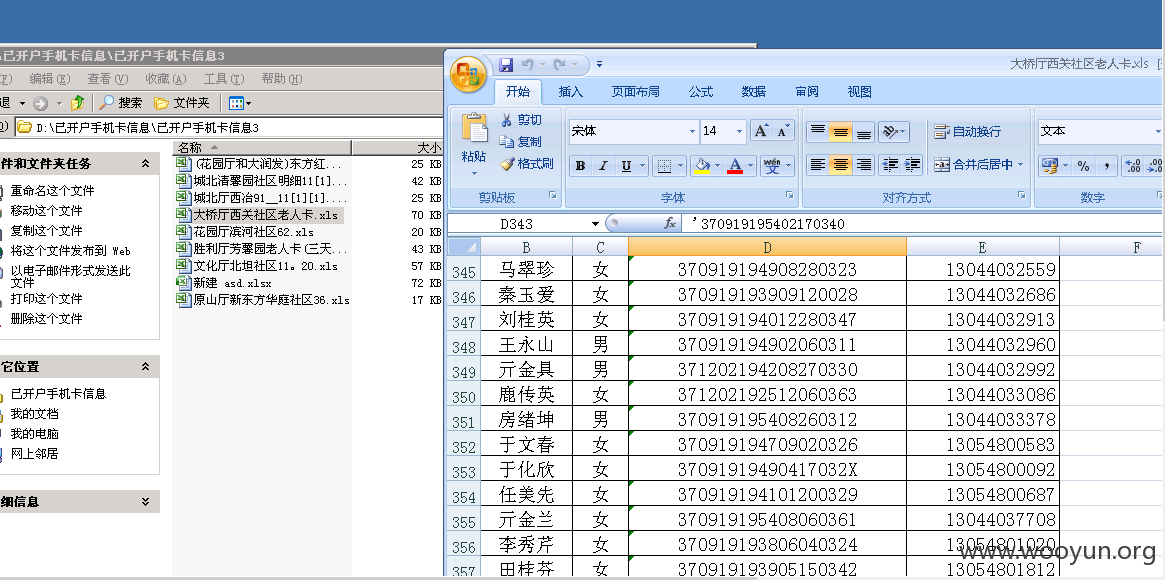Open the font group dialog launcher (字体)
The image size is (1165, 580).
[788, 195]
